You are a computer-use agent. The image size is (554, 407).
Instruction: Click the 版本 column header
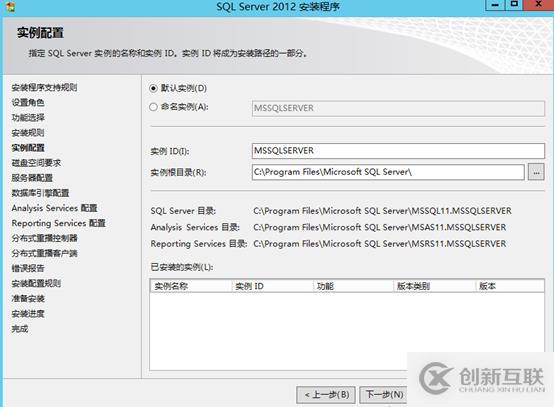[510, 286]
